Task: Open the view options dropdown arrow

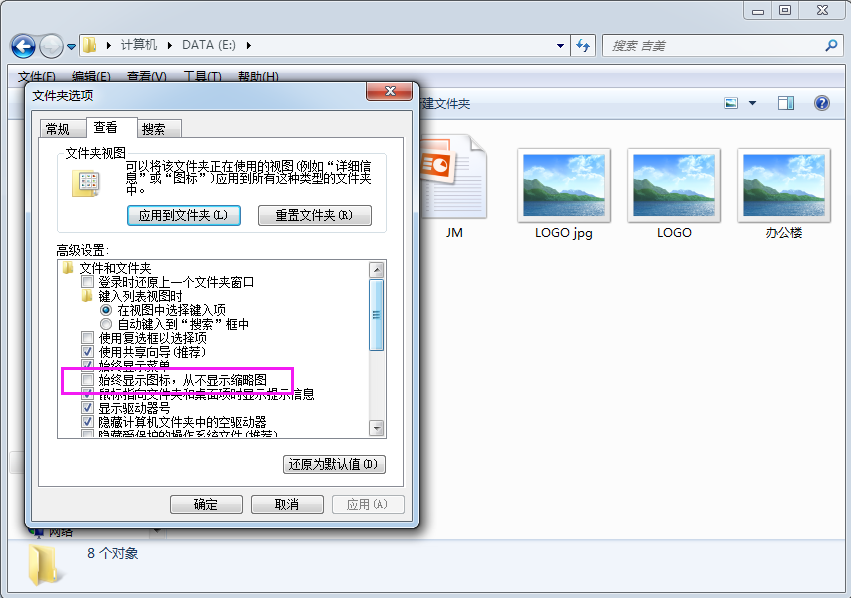Action: pyautogui.click(x=752, y=103)
